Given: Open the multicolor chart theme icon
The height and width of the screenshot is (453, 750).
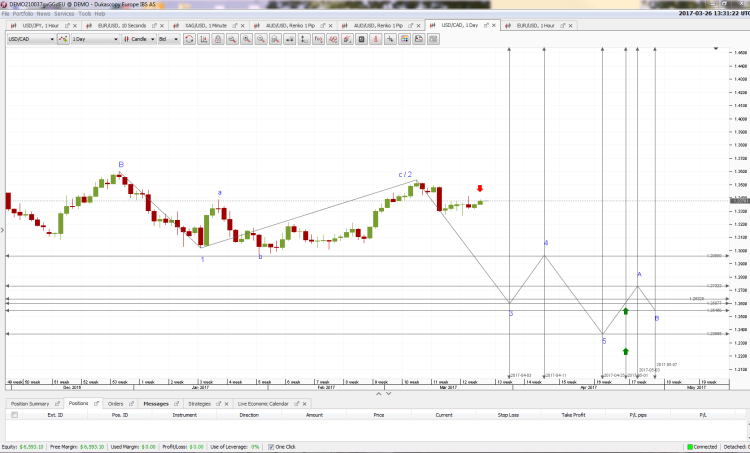Looking at the screenshot, I should (x=405, y=39).
